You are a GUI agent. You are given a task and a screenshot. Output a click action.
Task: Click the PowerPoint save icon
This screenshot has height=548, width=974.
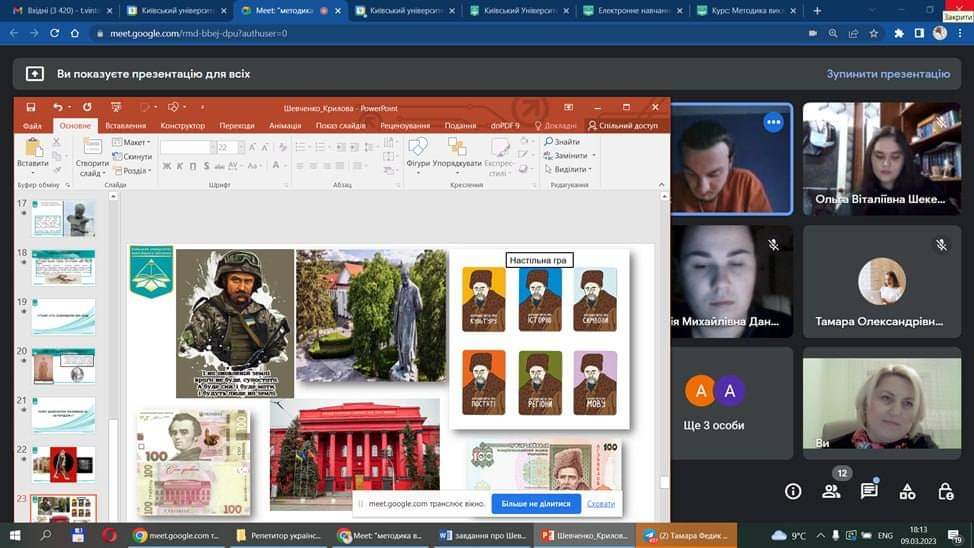click(x=31, y=107)
